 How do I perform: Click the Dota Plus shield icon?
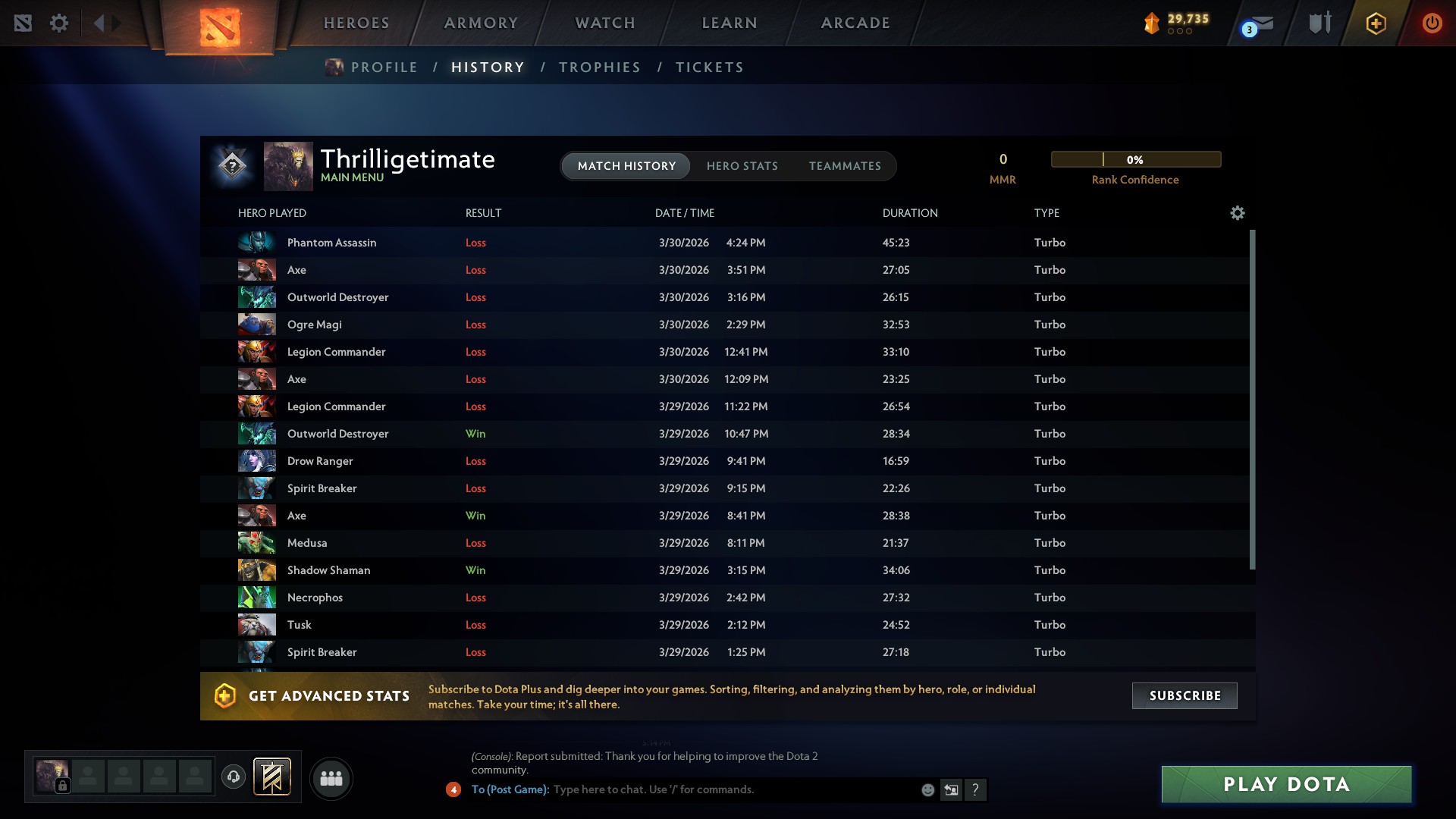click(1376, 24)
